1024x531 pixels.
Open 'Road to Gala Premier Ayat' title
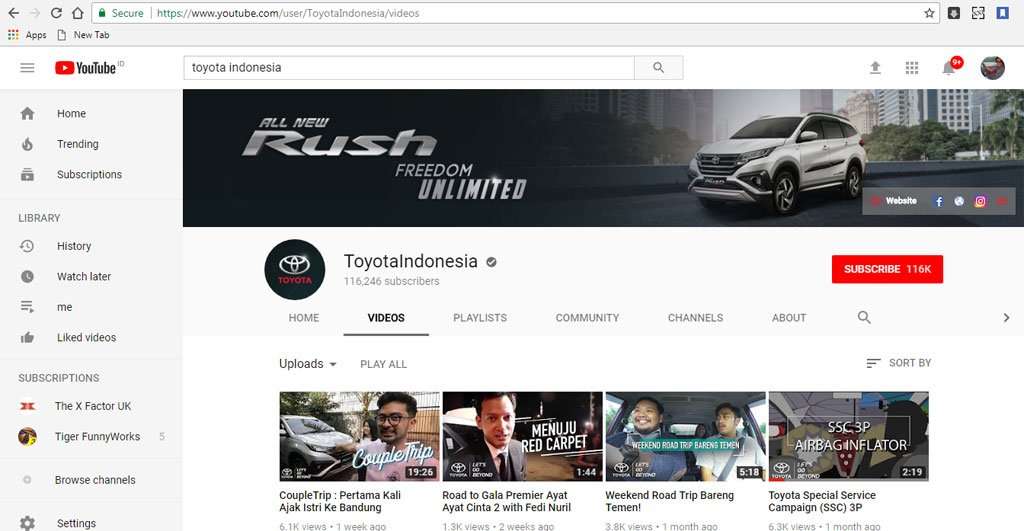coord(506,501)
